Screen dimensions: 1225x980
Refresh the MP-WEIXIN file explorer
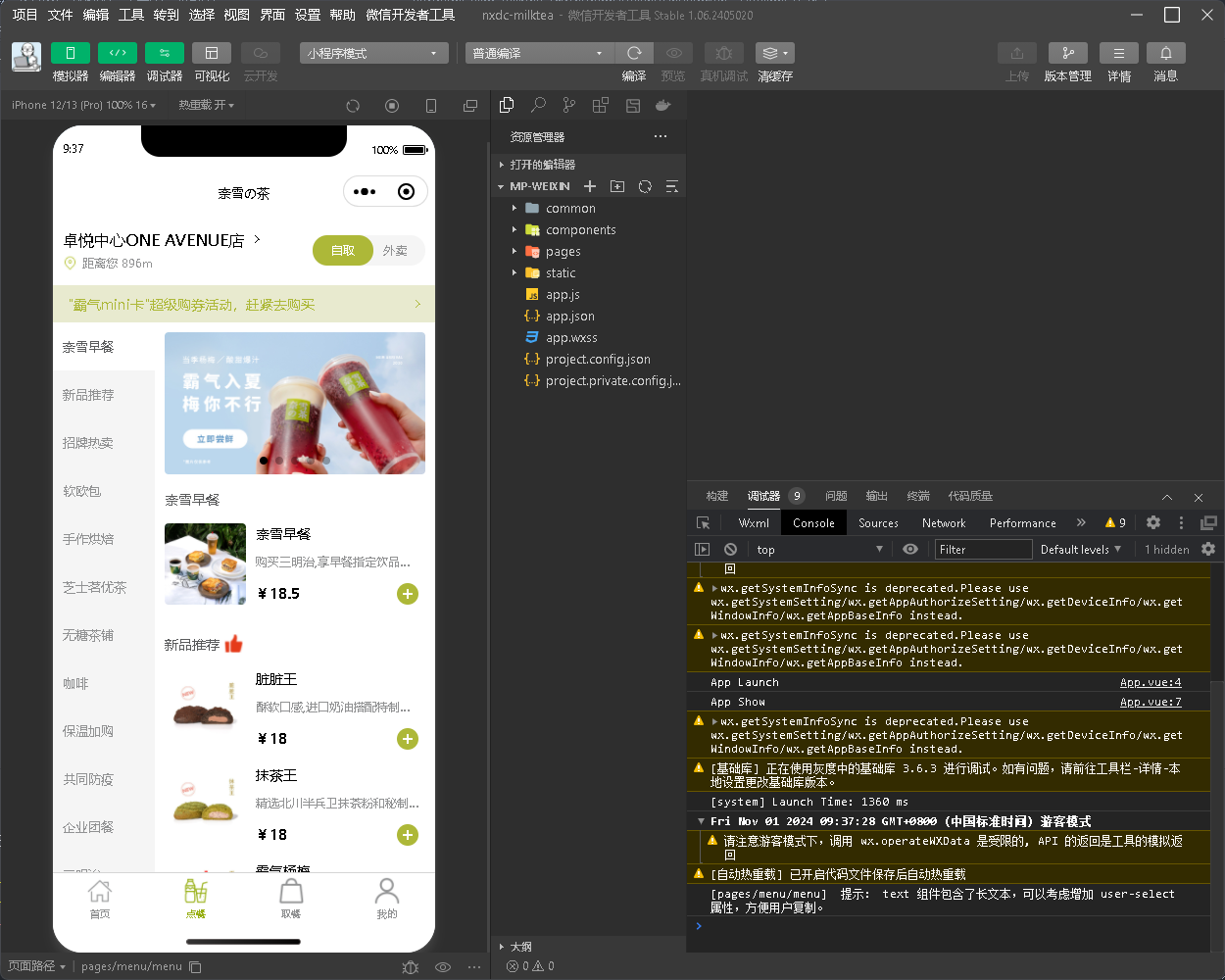(645, 186)
